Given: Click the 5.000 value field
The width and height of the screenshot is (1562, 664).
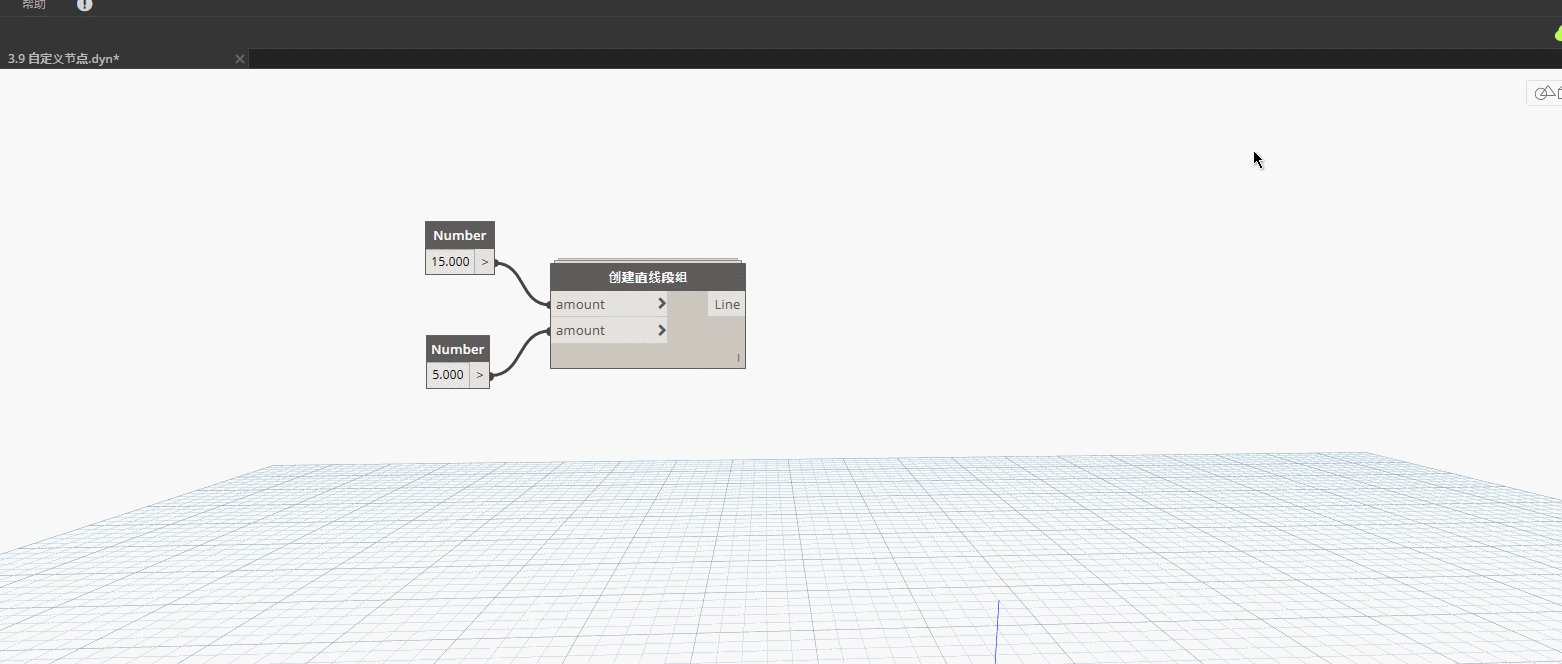Looking at the screenshot, I should (448, 375).
